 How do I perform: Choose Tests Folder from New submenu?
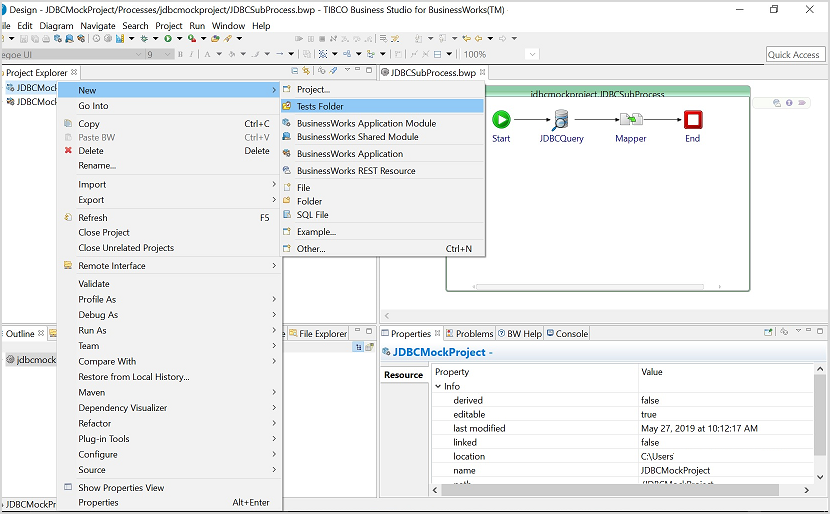(320, 106)
